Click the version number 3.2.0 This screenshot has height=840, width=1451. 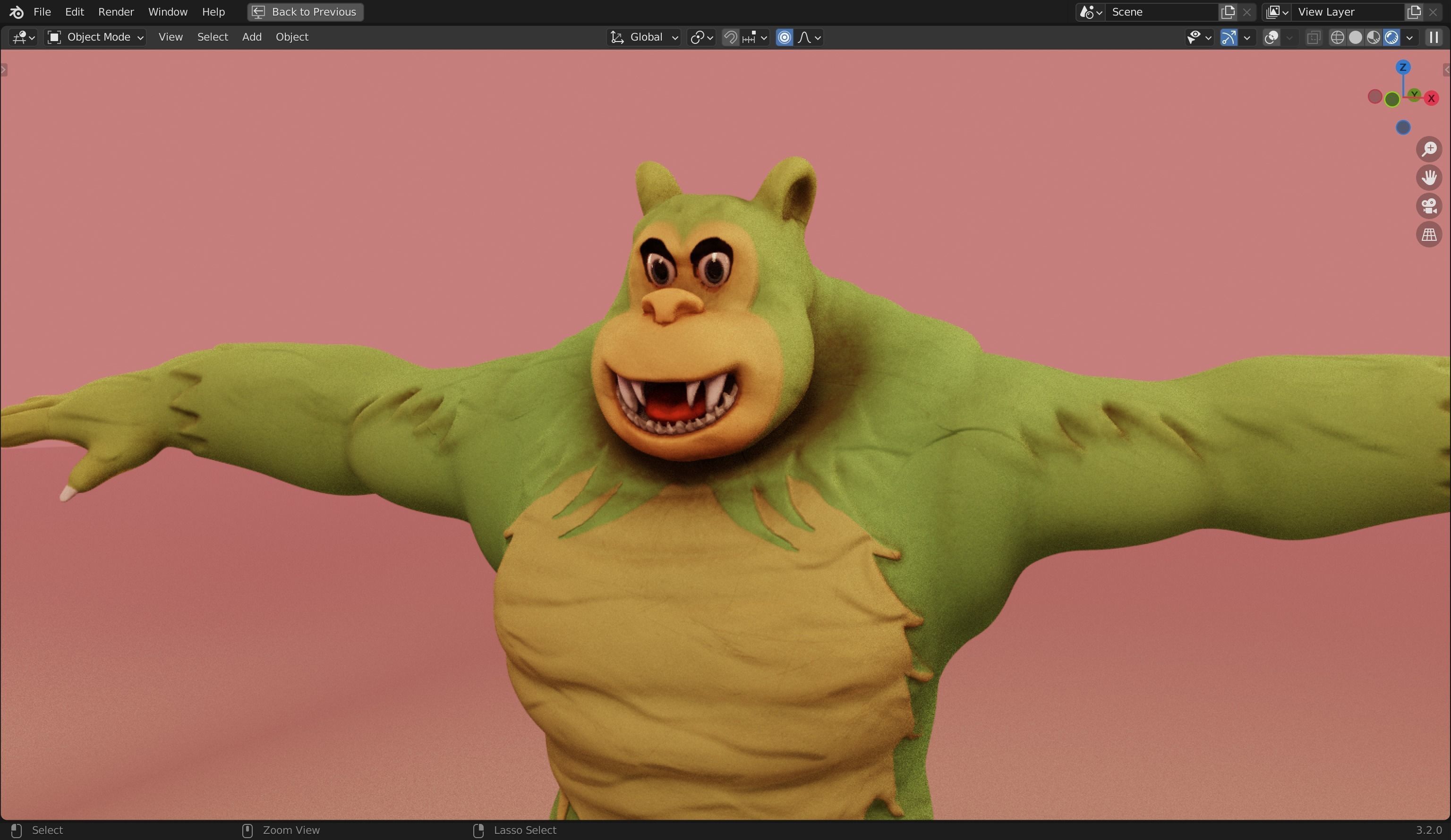(x=1428, y=830)
